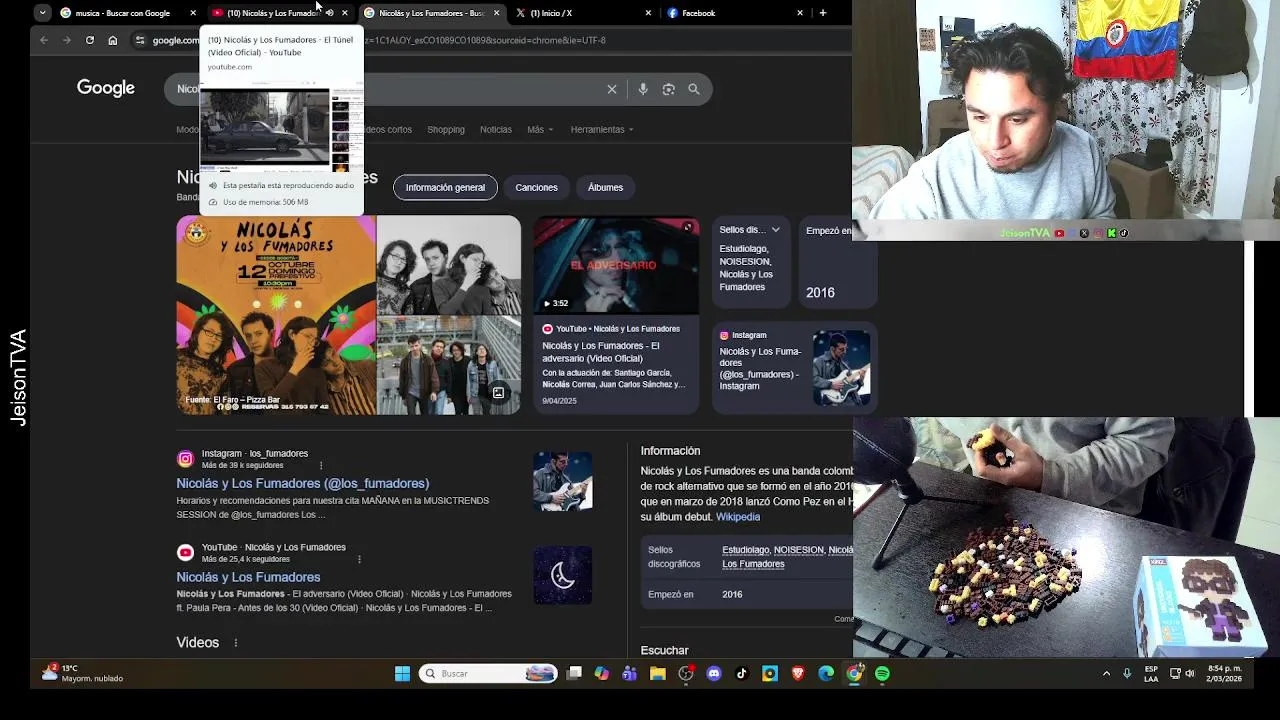The image size is (1280, 720).
Task: Expand the Más filters dropdown
Action: [x=539, y=129]
